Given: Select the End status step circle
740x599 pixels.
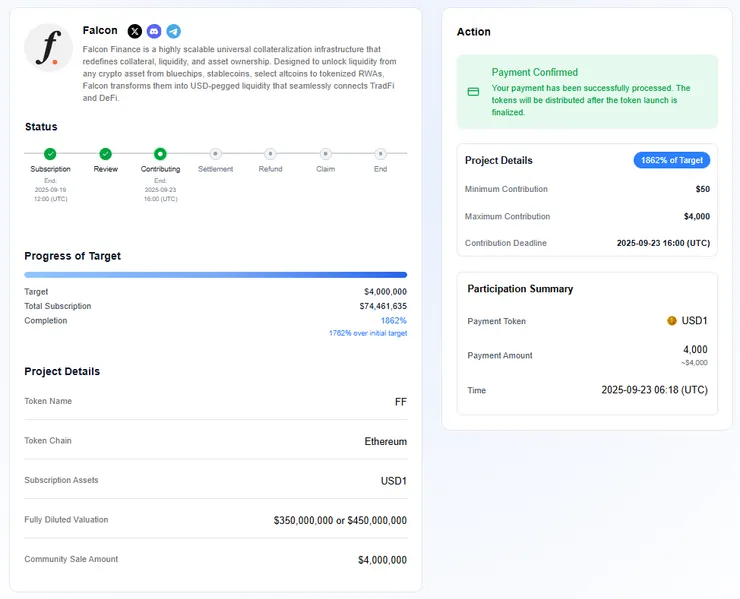Looking at the screenshot, I should point(380,154).
